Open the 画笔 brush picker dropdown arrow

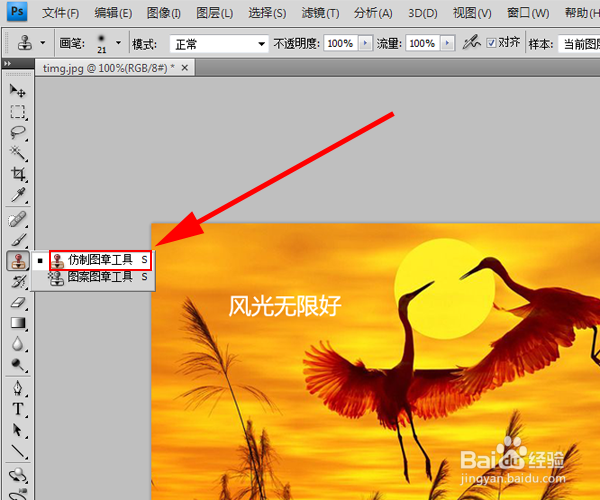pyautogui.click(x=119, y=42)
